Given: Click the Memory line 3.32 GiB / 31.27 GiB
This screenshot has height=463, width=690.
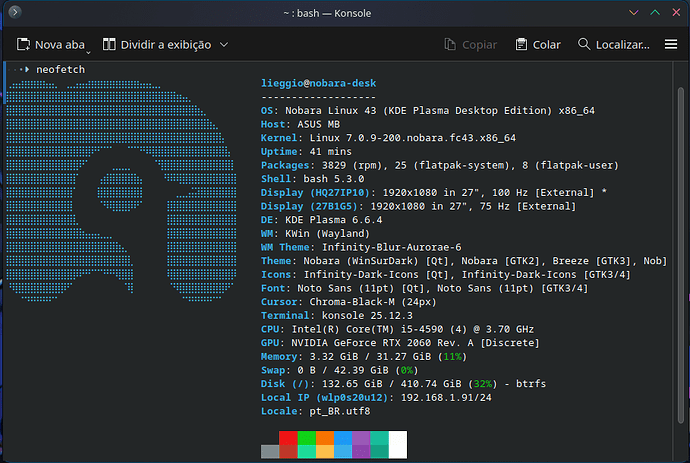Looking at the screenshot, I should [x=364, y=356].
